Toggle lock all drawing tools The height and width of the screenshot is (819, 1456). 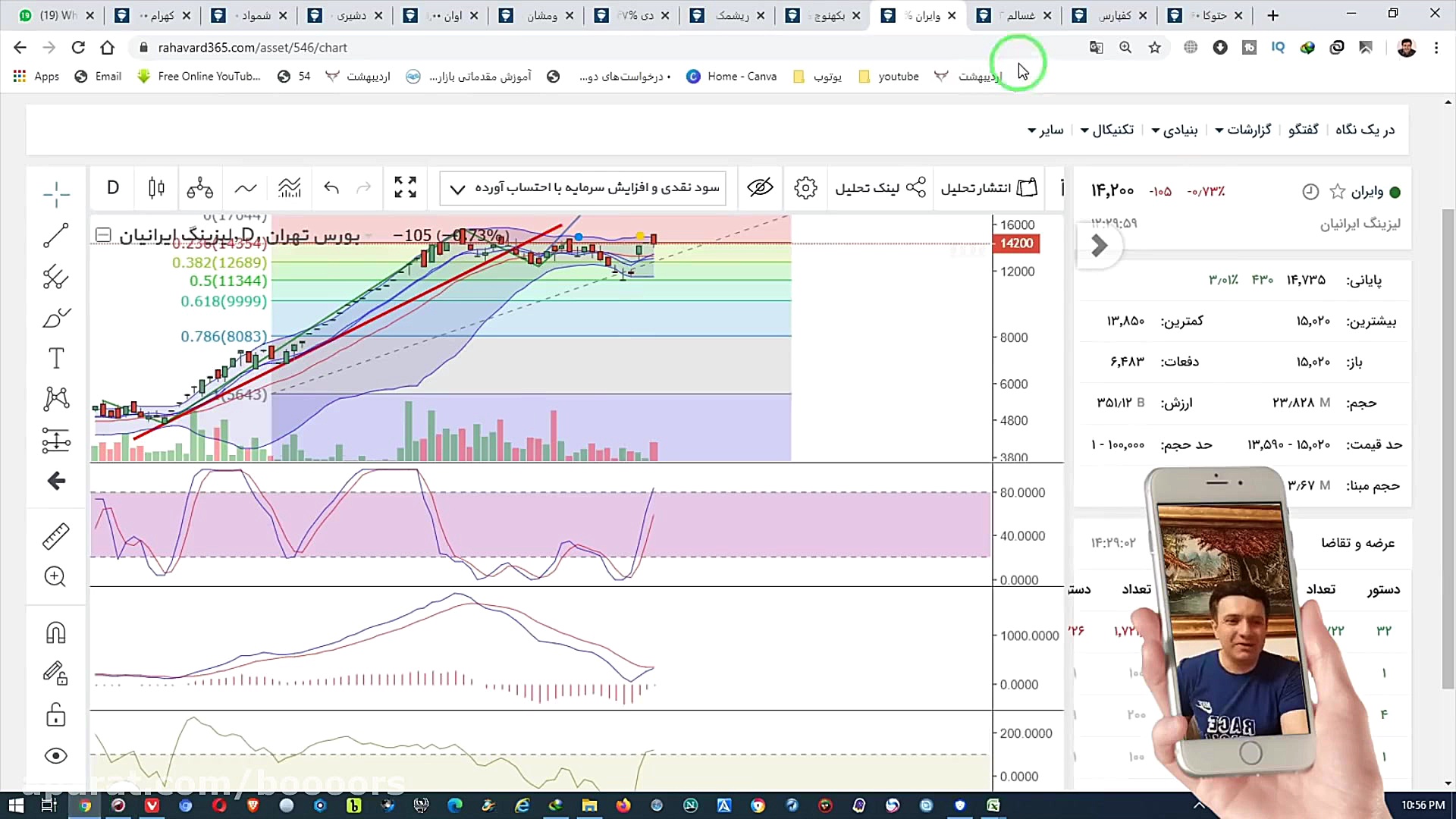(x=55, y=714)
